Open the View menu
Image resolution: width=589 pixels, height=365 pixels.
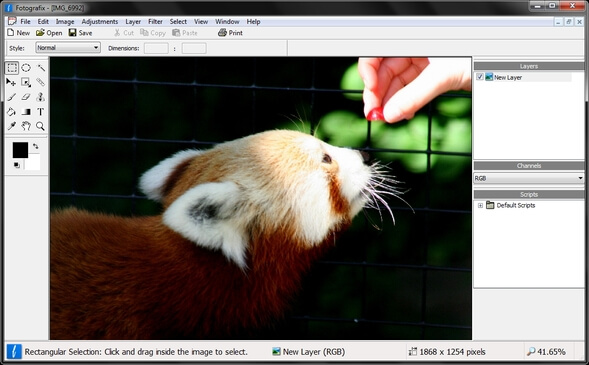click(x=201, y=21)
